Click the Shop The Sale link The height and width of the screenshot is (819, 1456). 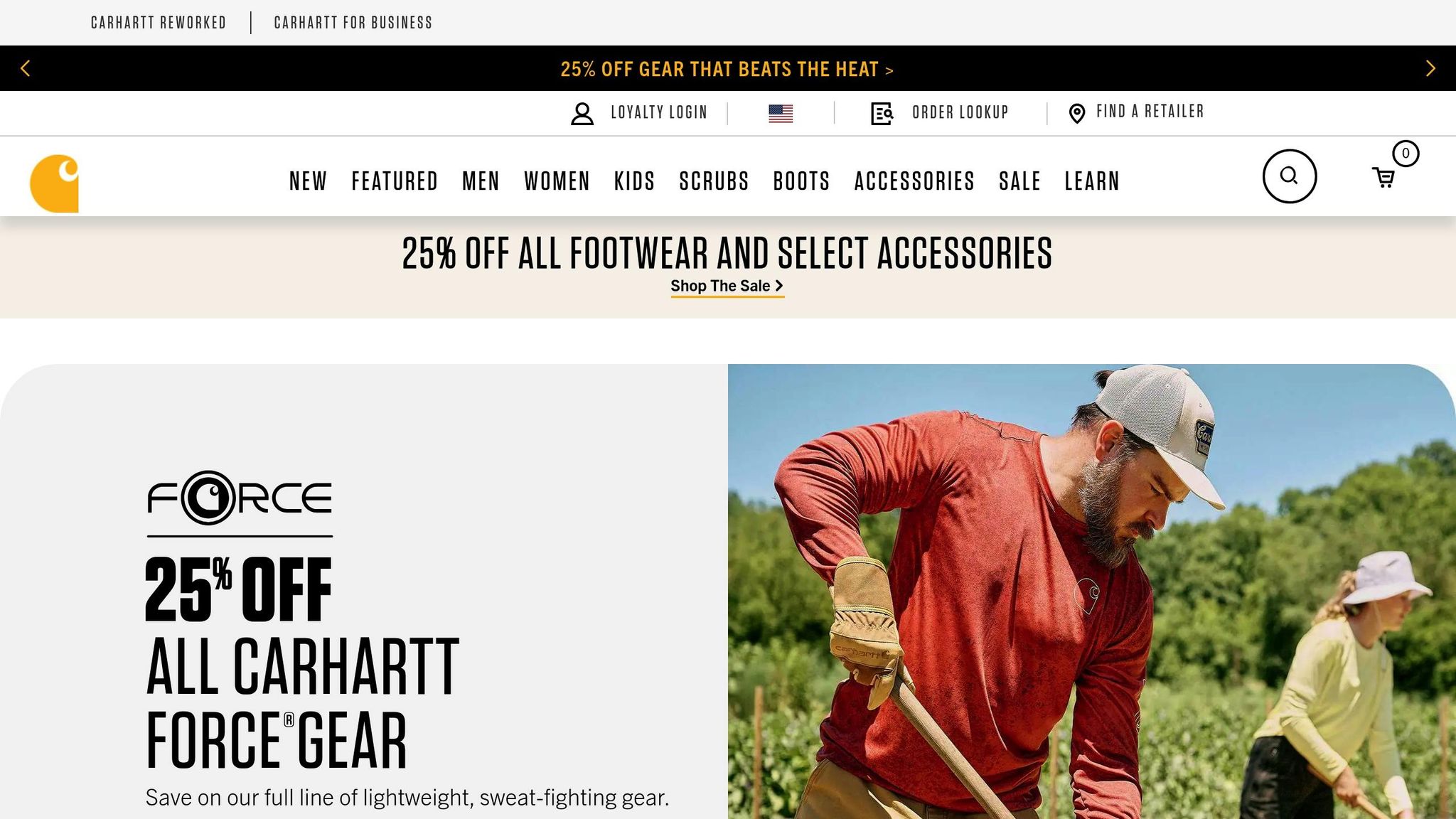tap(727, 286)
